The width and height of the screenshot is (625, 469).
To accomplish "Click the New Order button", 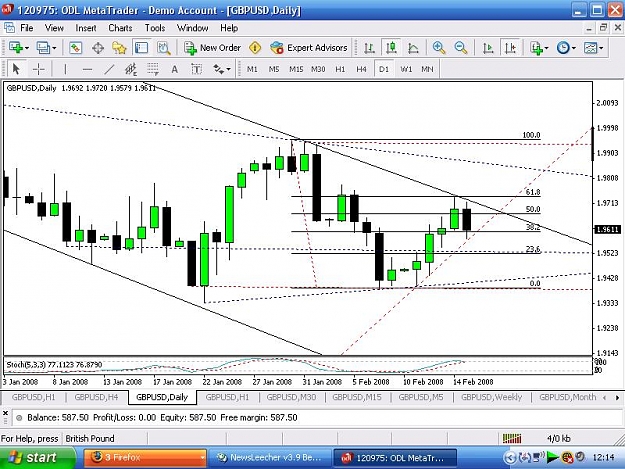I will (x=212, y=48).
